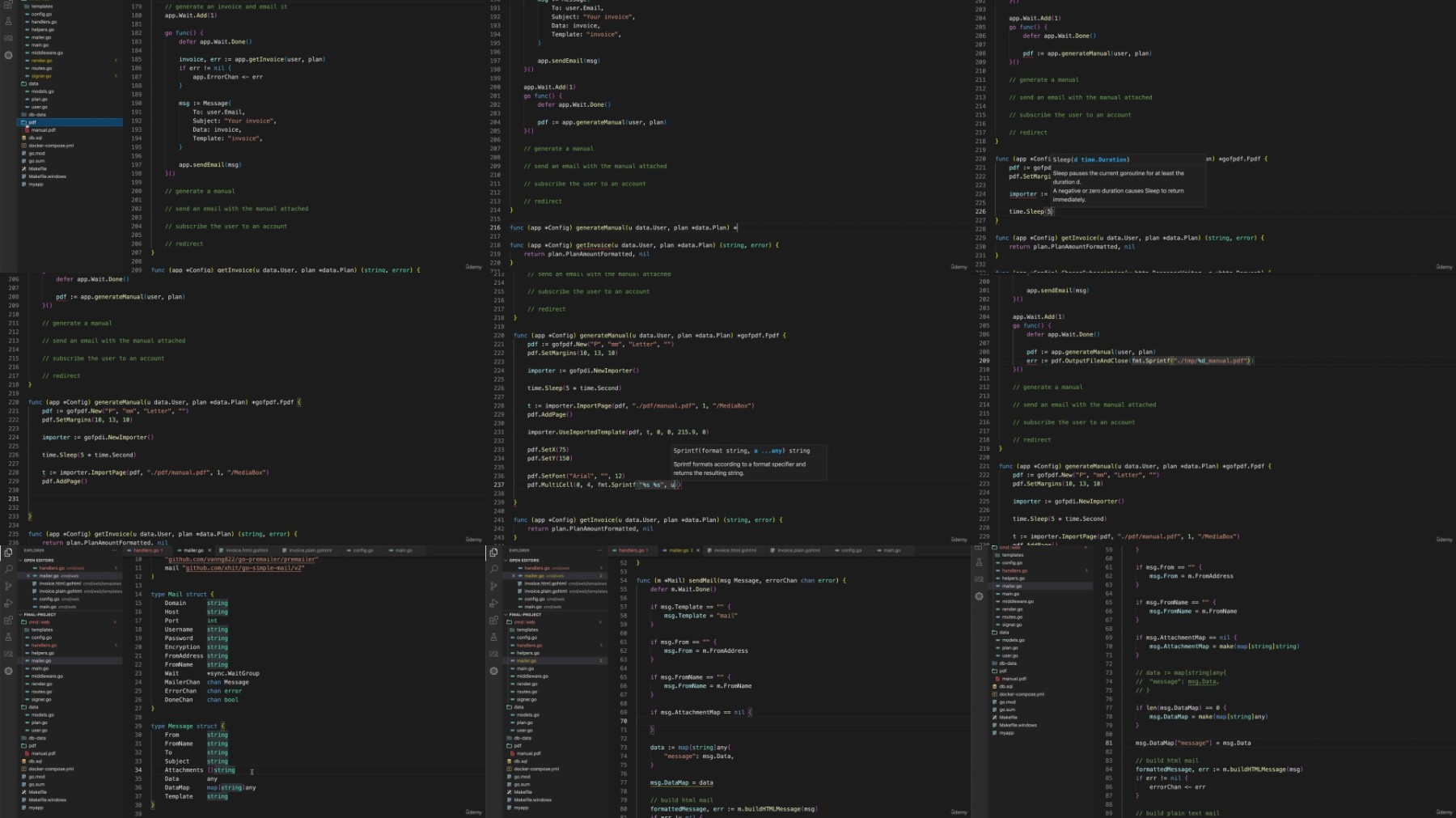Switch to config.go tab in Mail struct window

coord(363,550)
